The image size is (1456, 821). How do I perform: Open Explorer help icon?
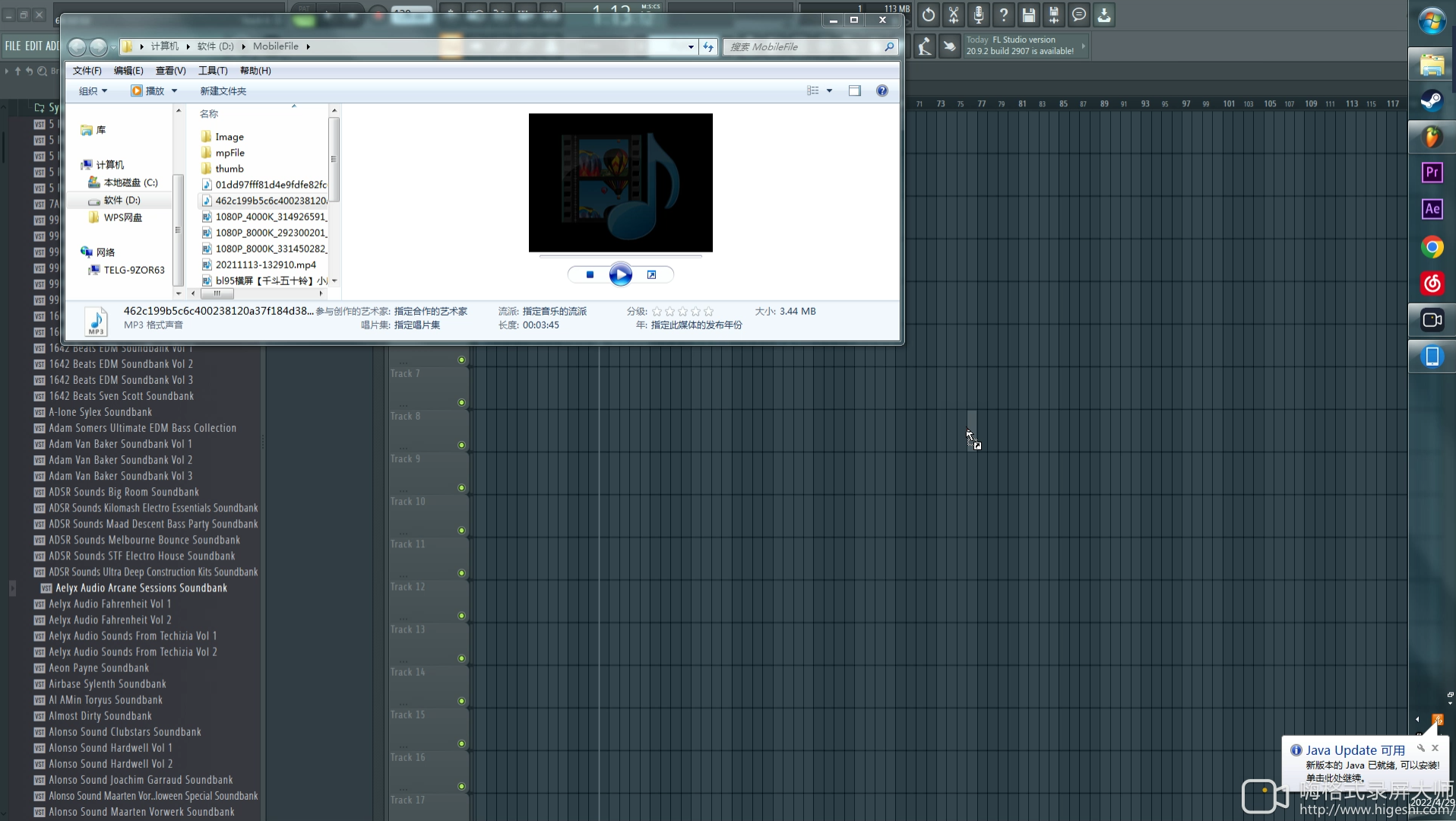(882, 90)
